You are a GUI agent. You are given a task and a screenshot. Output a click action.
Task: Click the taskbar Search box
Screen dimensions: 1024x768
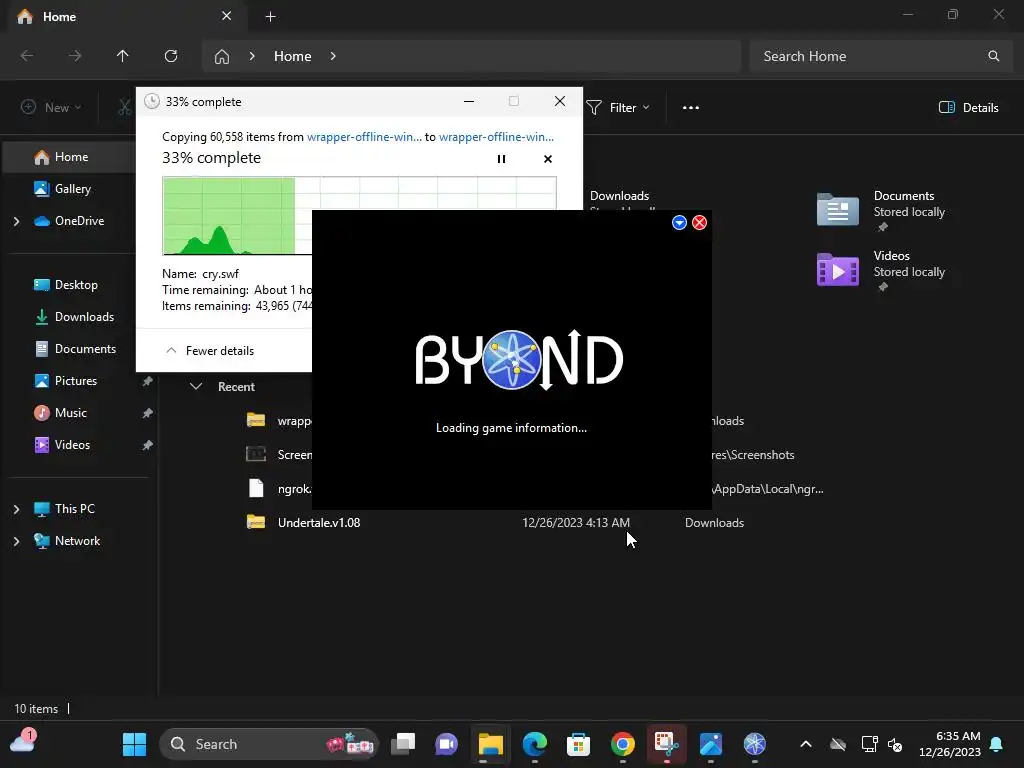pyautogui.click(x=269, y=744)
